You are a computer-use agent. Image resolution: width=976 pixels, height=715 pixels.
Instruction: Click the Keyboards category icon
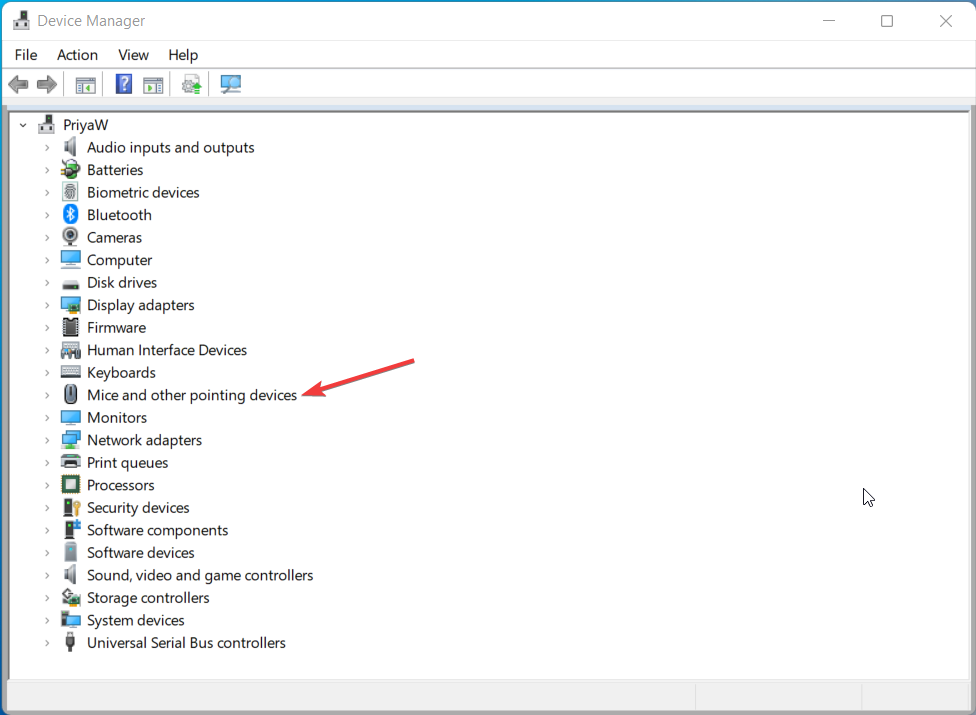(71, 372)
